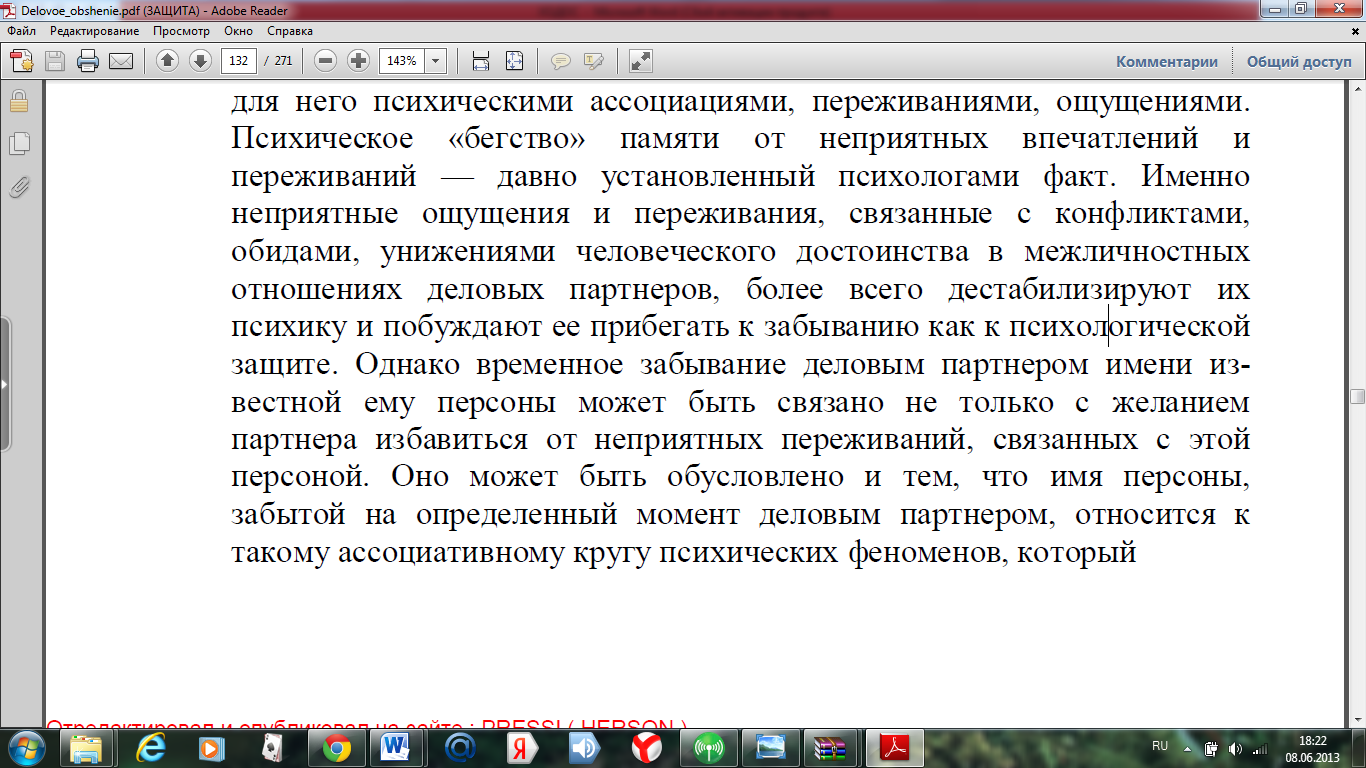Add a sticky note comment icon
The image size is (1366, 768).
coord(561,61)
